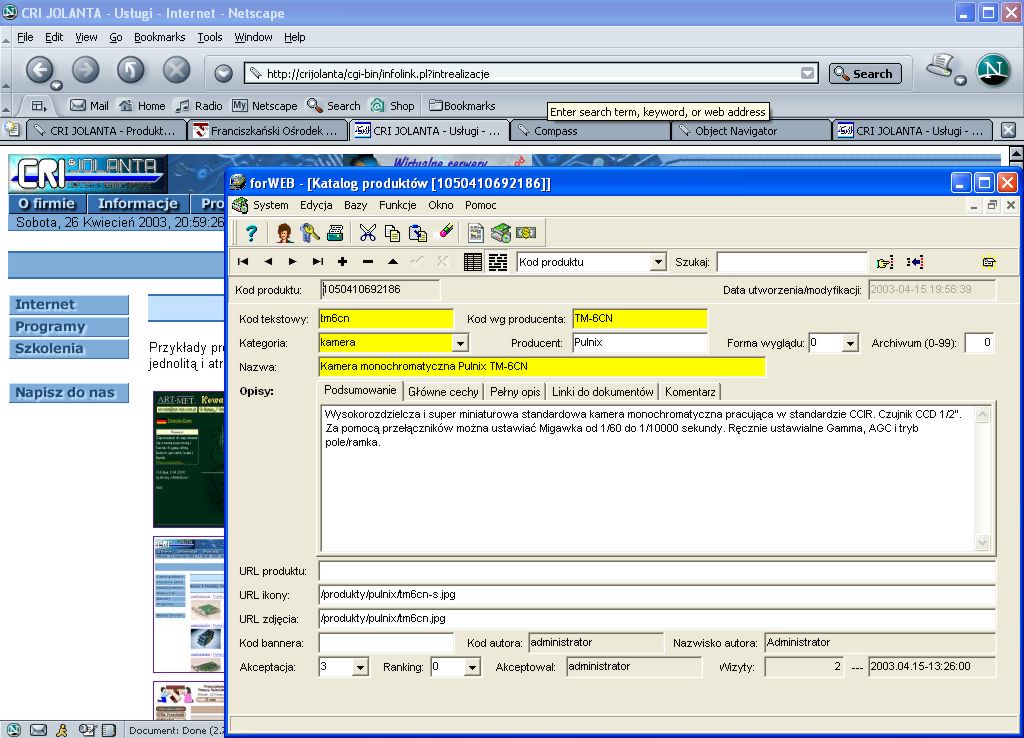
Task: Select the Podsumowanie tab
Action: pos(360,391)
